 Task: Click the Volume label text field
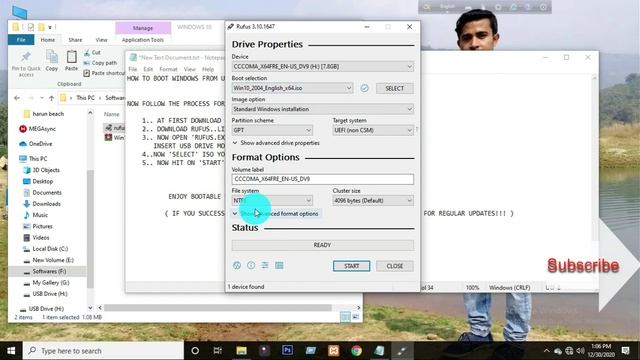(x=322, y=179)
